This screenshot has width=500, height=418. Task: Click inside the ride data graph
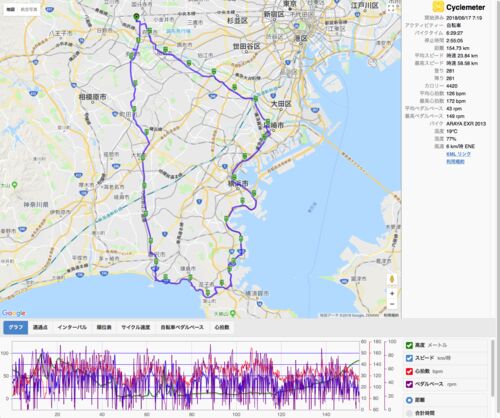(186, 376)
